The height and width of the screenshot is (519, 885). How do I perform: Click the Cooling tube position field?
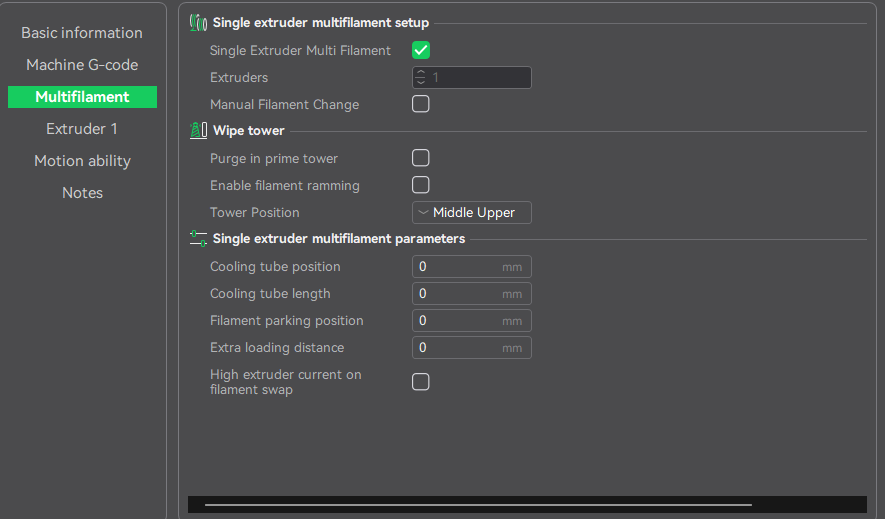point(472,267)
